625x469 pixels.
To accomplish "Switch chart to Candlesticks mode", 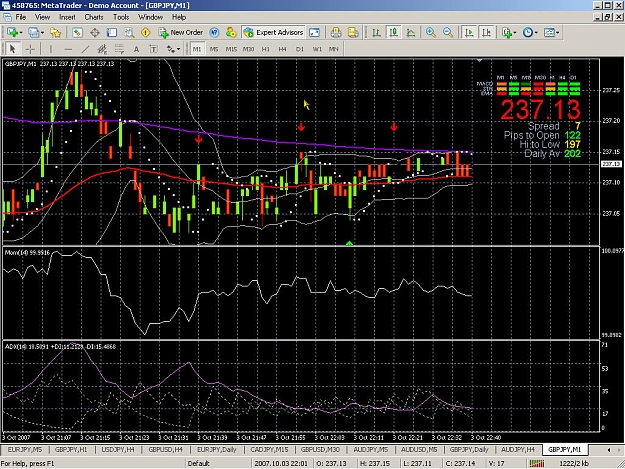I will click(x=394, y=32).
